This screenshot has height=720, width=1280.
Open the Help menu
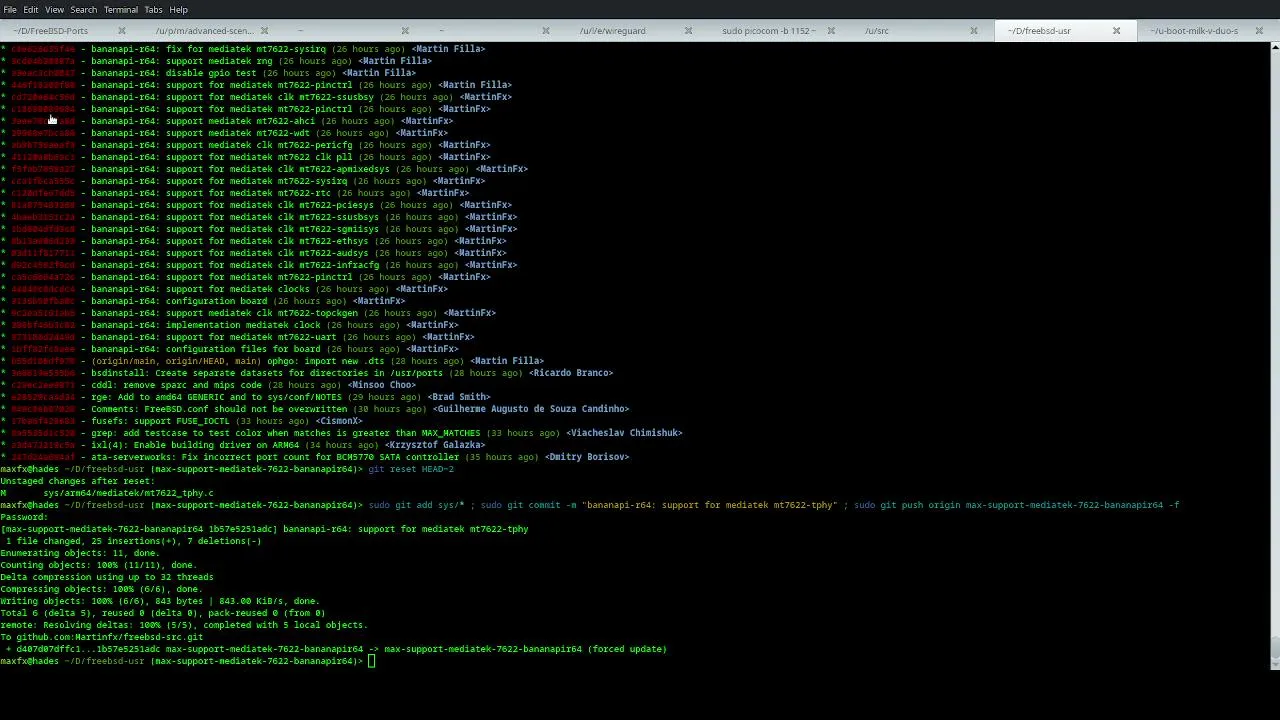(179, 10)
